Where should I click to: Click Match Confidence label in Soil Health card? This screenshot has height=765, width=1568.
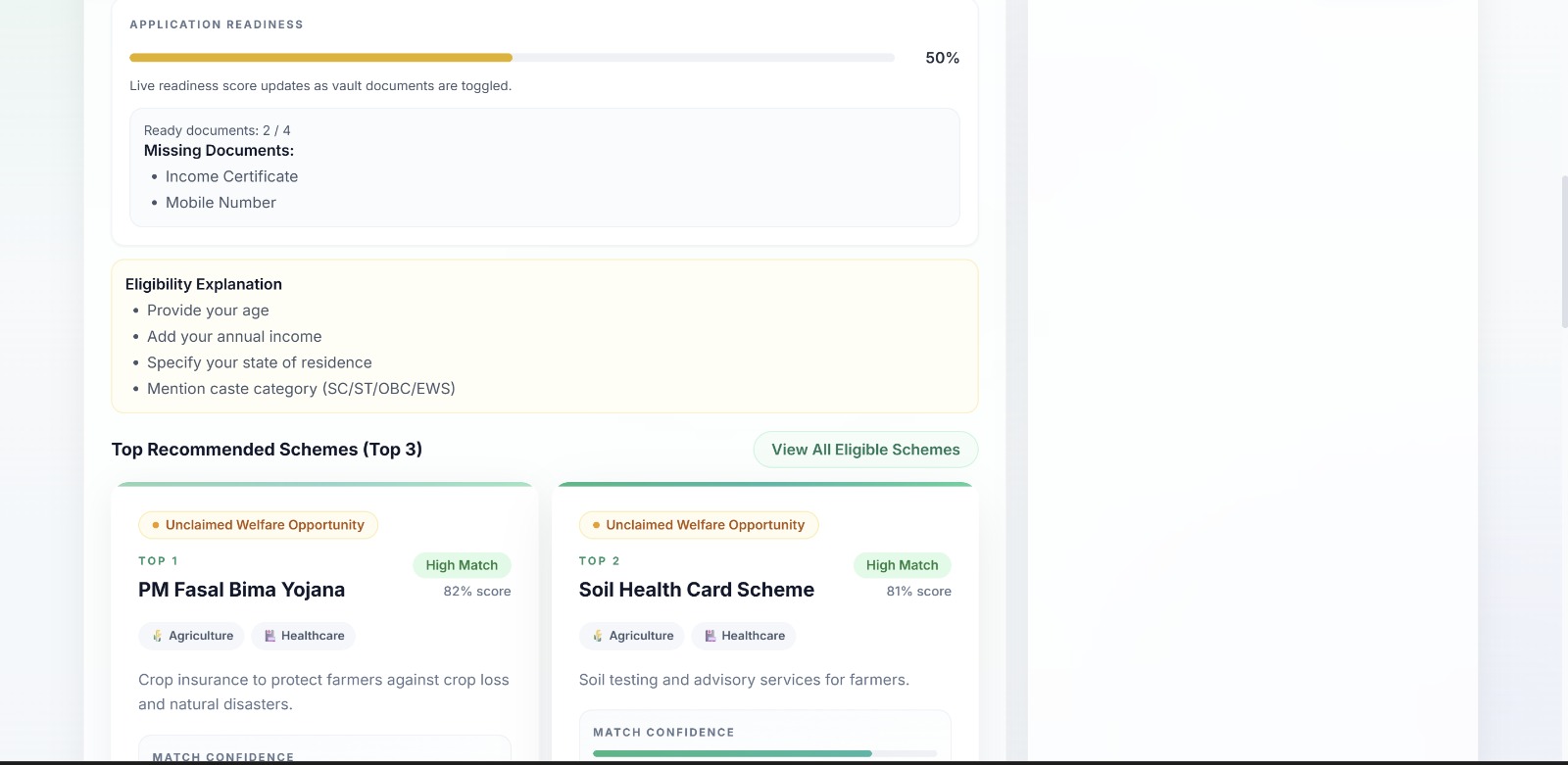(x=663, y=733)
